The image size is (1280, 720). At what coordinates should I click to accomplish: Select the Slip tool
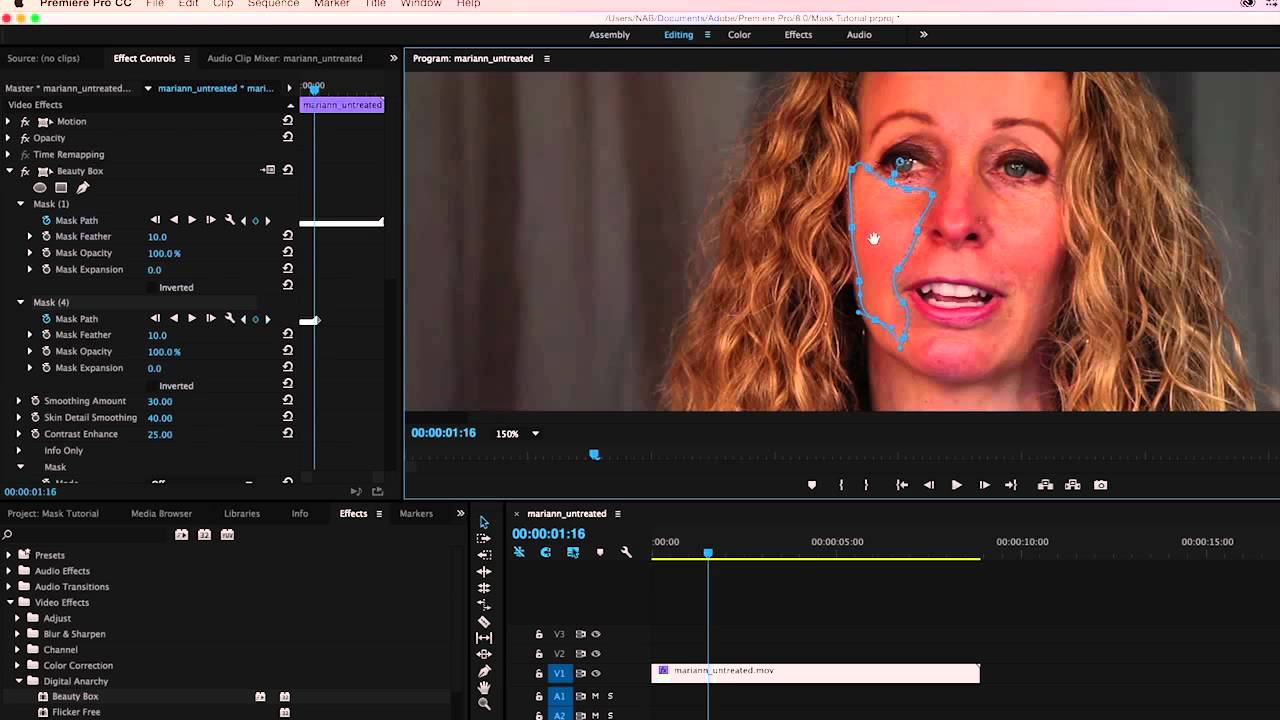tap(484, 638)
